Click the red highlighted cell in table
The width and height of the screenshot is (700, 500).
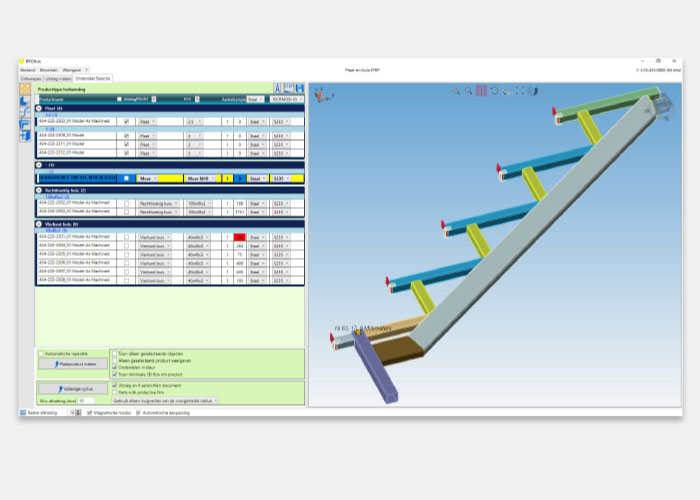tap(240, 237)
